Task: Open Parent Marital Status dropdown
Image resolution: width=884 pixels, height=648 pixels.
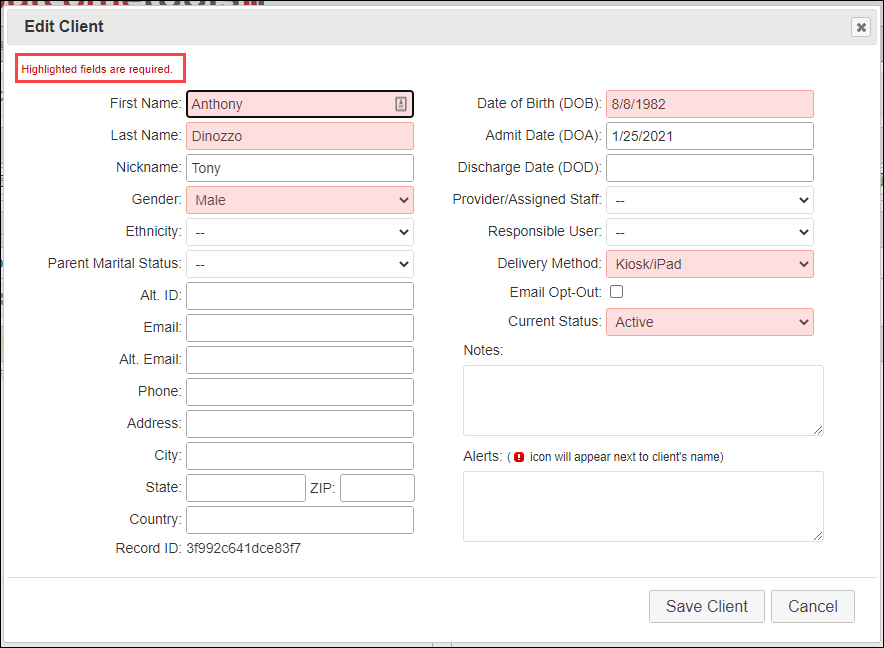Action: tap(300, 264)
